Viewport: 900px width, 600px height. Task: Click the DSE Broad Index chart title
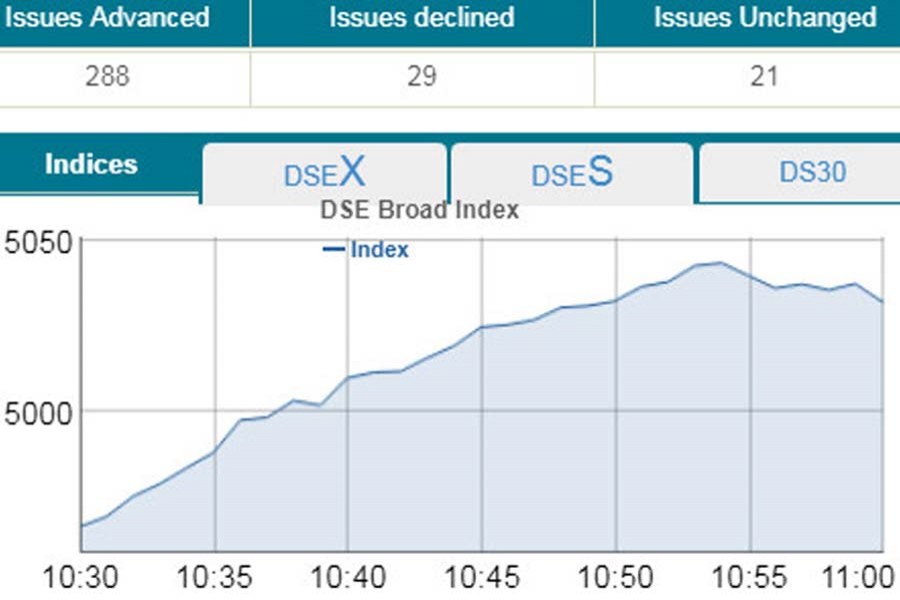tap(419, 211)
